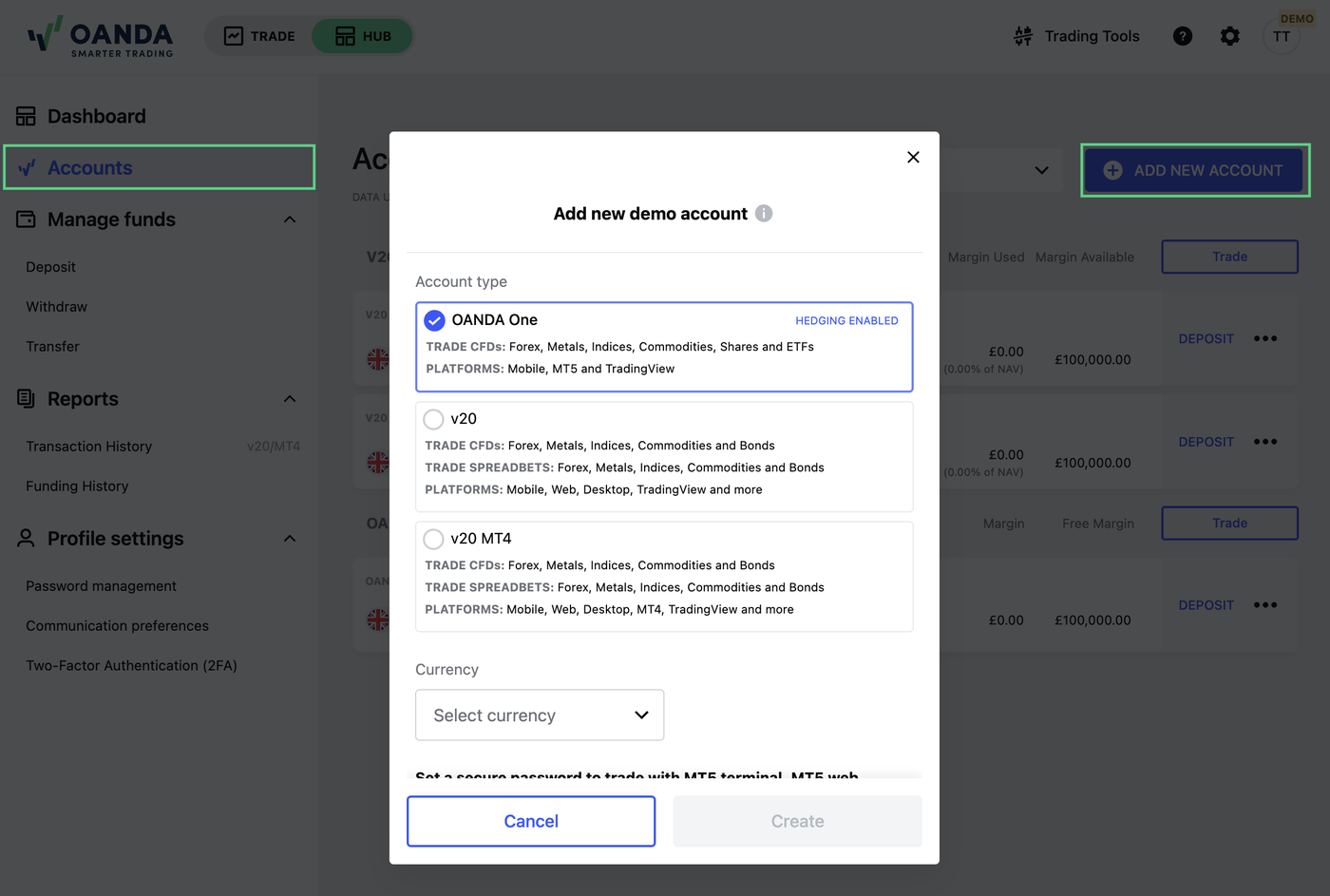This screenshot has width=1330, height=896.
Task: Choose the v20 MT4 account type
Action: pos(664,577)
